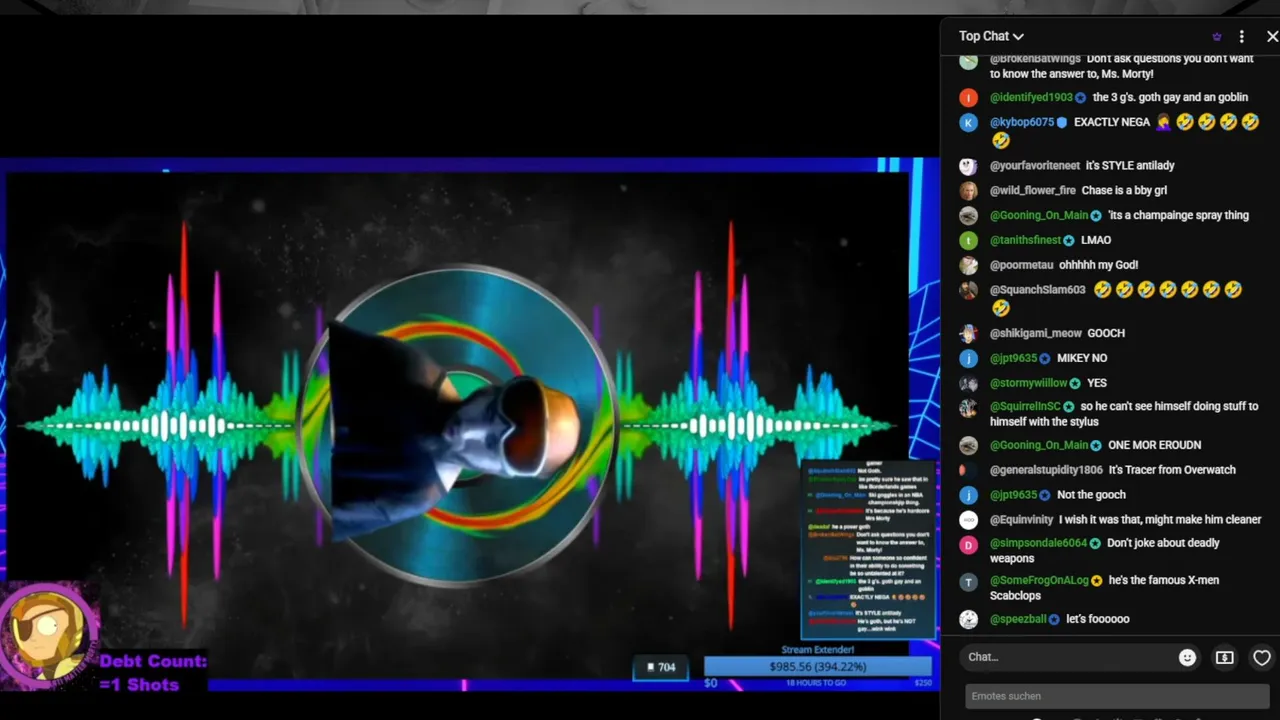The image size is (1280, 720).
Task: Click the spinning disc in the stream video
Action: (x=459, y=425)
